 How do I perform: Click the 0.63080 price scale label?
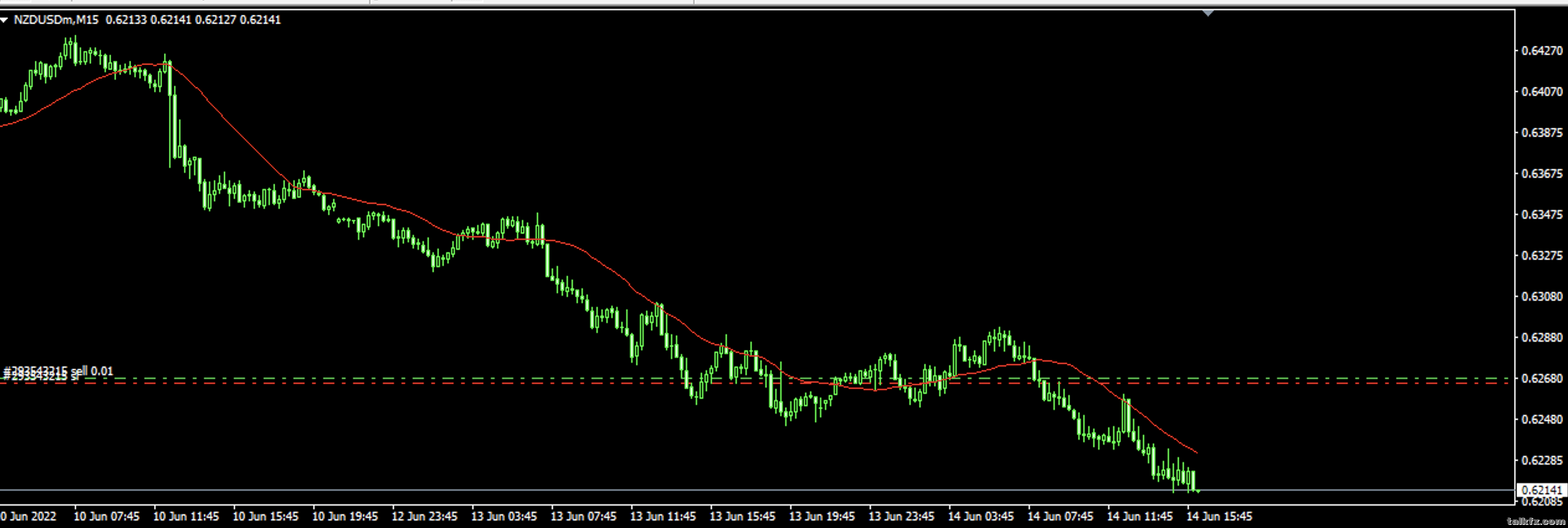coord(1541,296)
